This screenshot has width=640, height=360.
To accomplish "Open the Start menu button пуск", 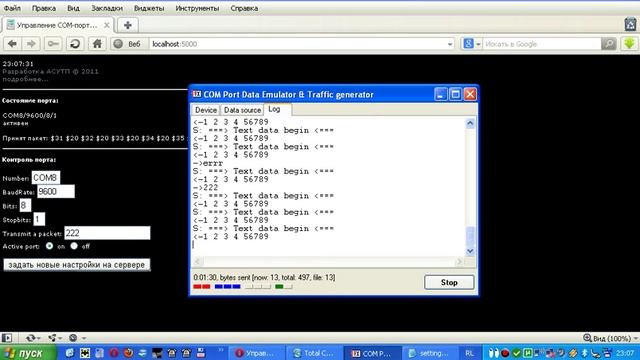I will click(x=28, y=353).
